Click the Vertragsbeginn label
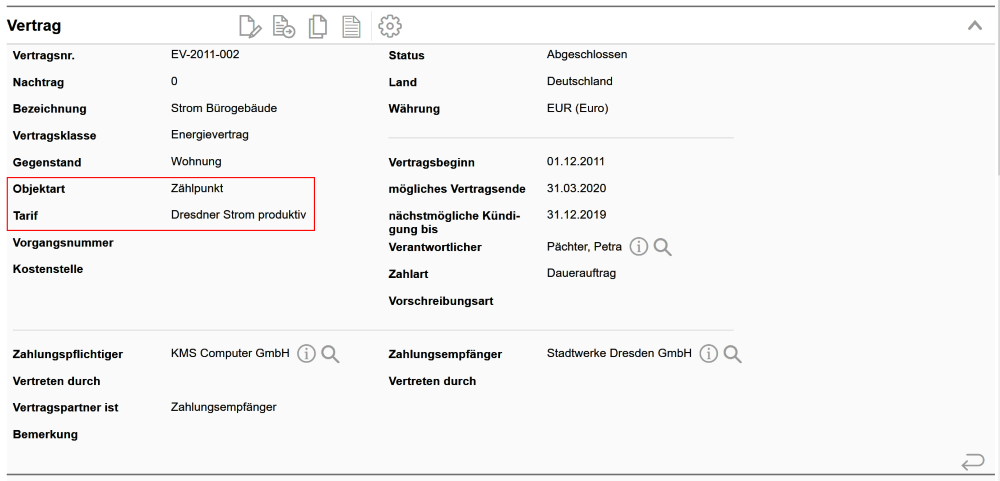Screen dimensions: 1000x481 click(431, 163)
